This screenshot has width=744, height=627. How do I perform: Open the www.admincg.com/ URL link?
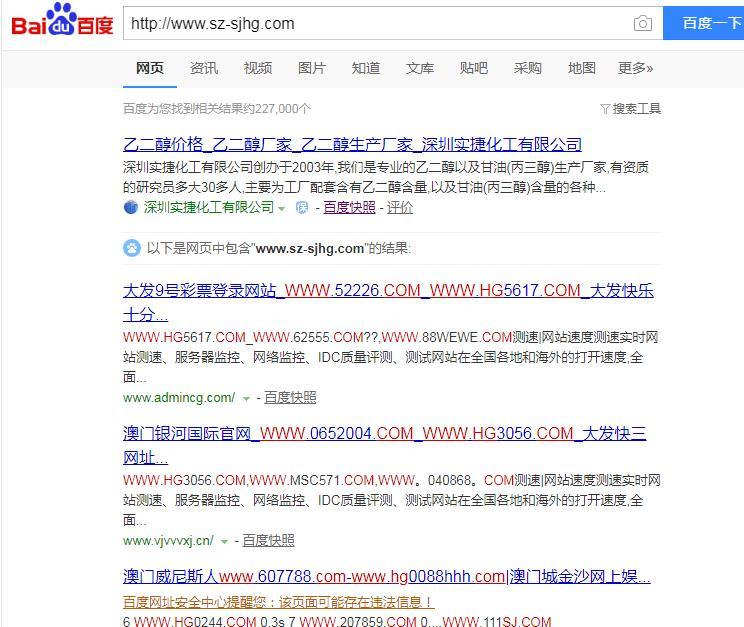coord(179,398)
